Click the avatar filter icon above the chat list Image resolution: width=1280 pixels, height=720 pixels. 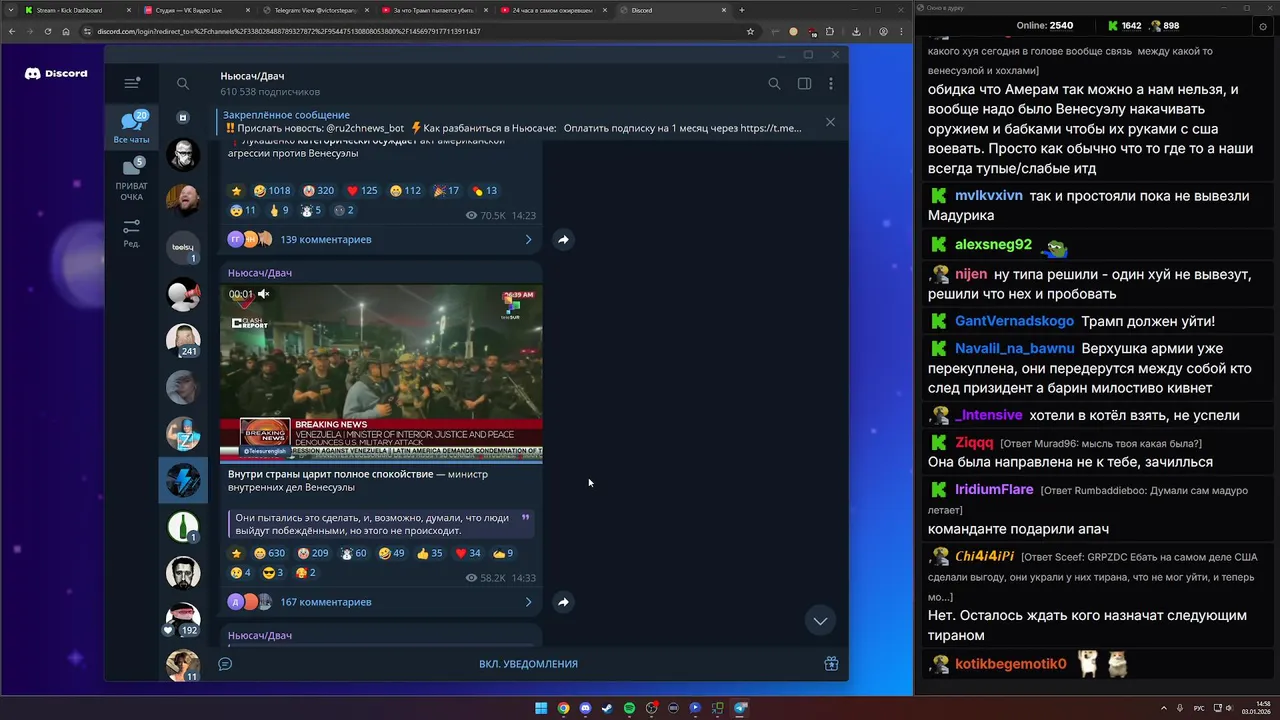183,117
